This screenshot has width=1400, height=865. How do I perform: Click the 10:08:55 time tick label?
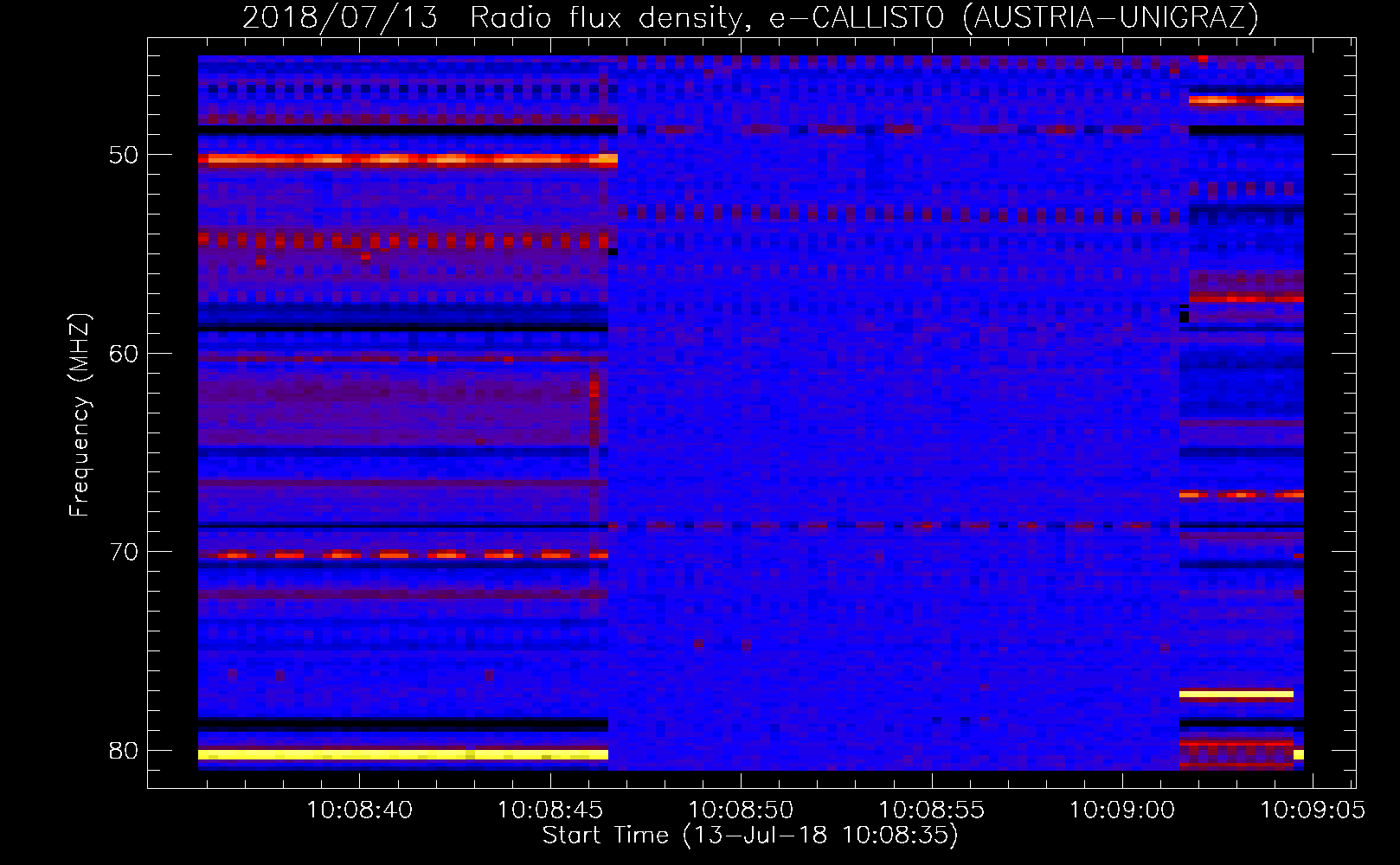click(x=932, y=811)
